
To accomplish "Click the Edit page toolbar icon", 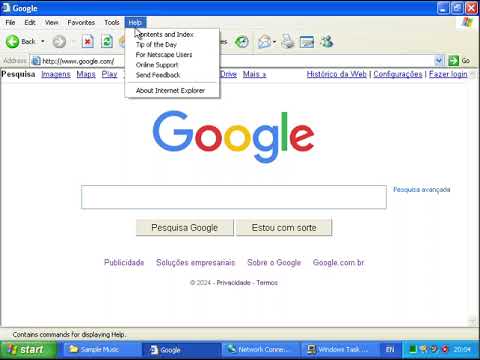I will [x=307, y=42].
